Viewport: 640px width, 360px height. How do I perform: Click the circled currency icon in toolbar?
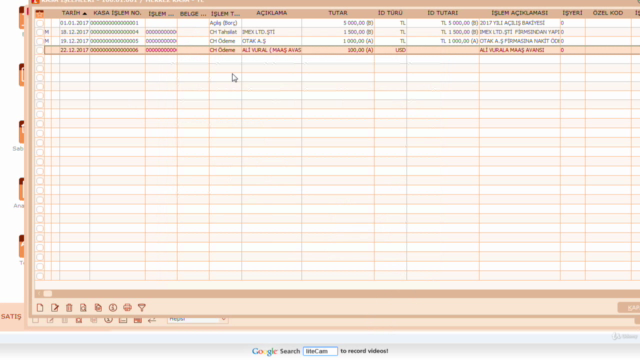[x=113, y=308]
